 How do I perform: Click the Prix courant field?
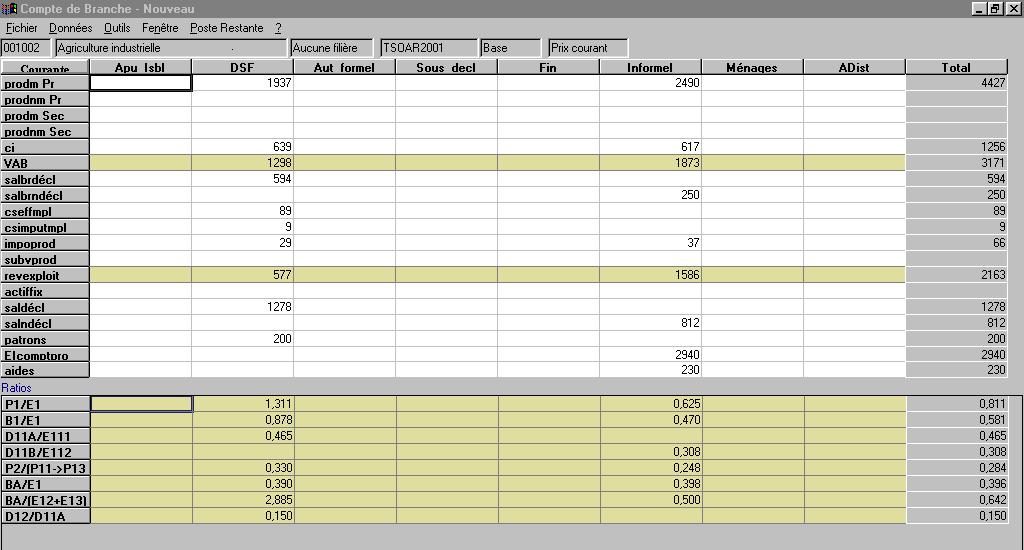point(588,48)
